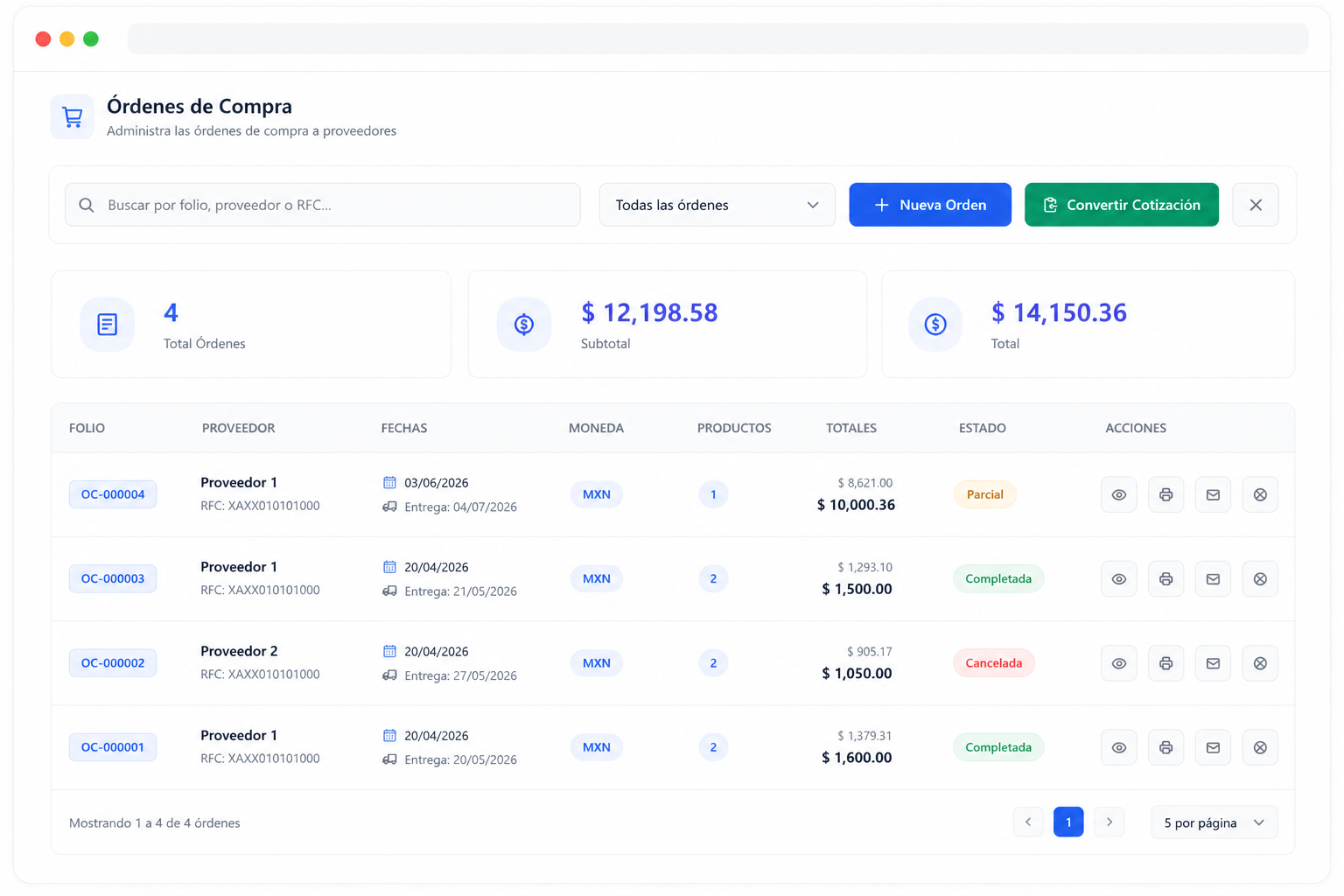Click the $ 14,150.36 total value
Screen dimensions: 1344x896
coord(1059,312)
